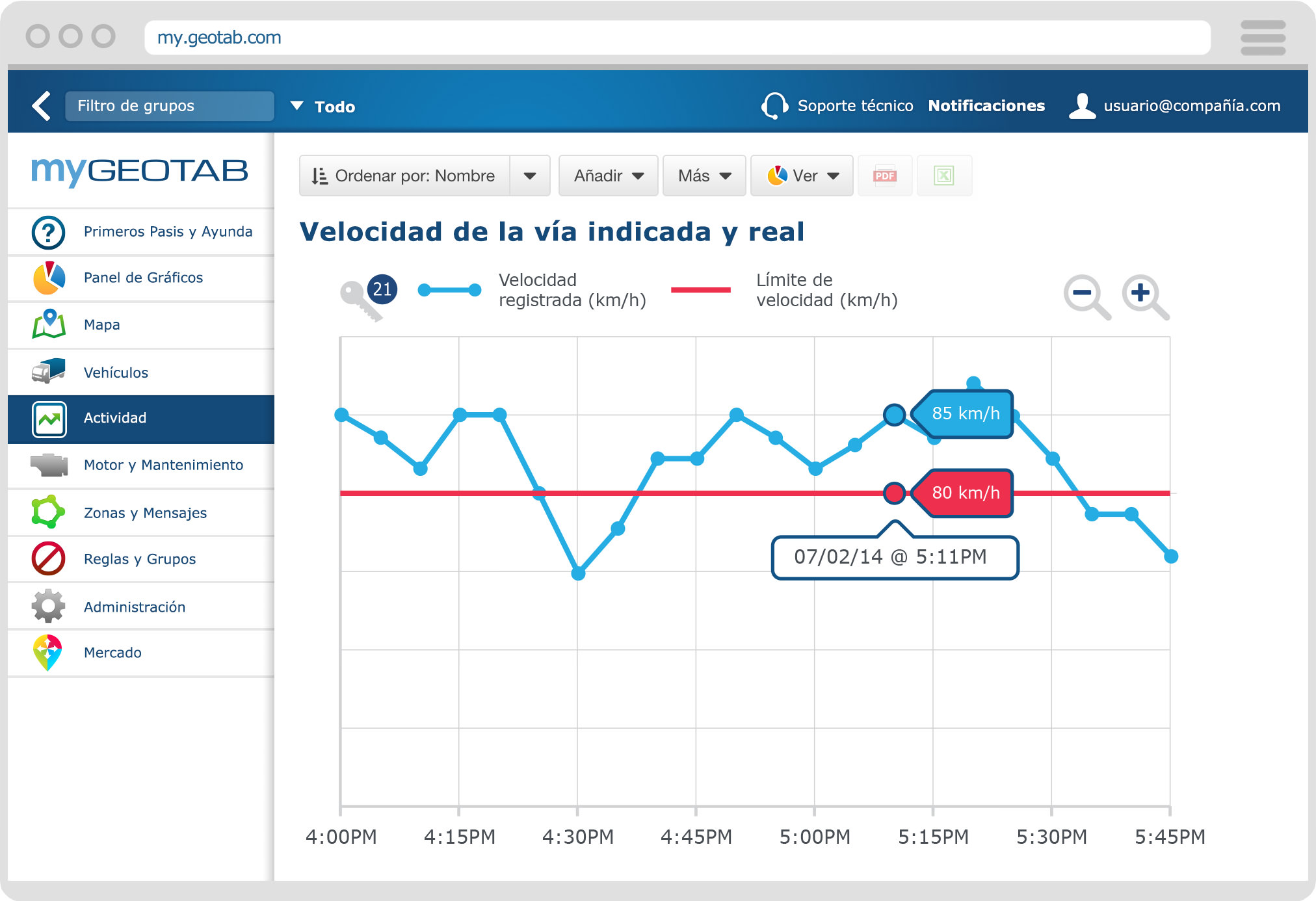1316x901 pixels.
Task: Click the back arrow in the header
Action: (41, 106)
